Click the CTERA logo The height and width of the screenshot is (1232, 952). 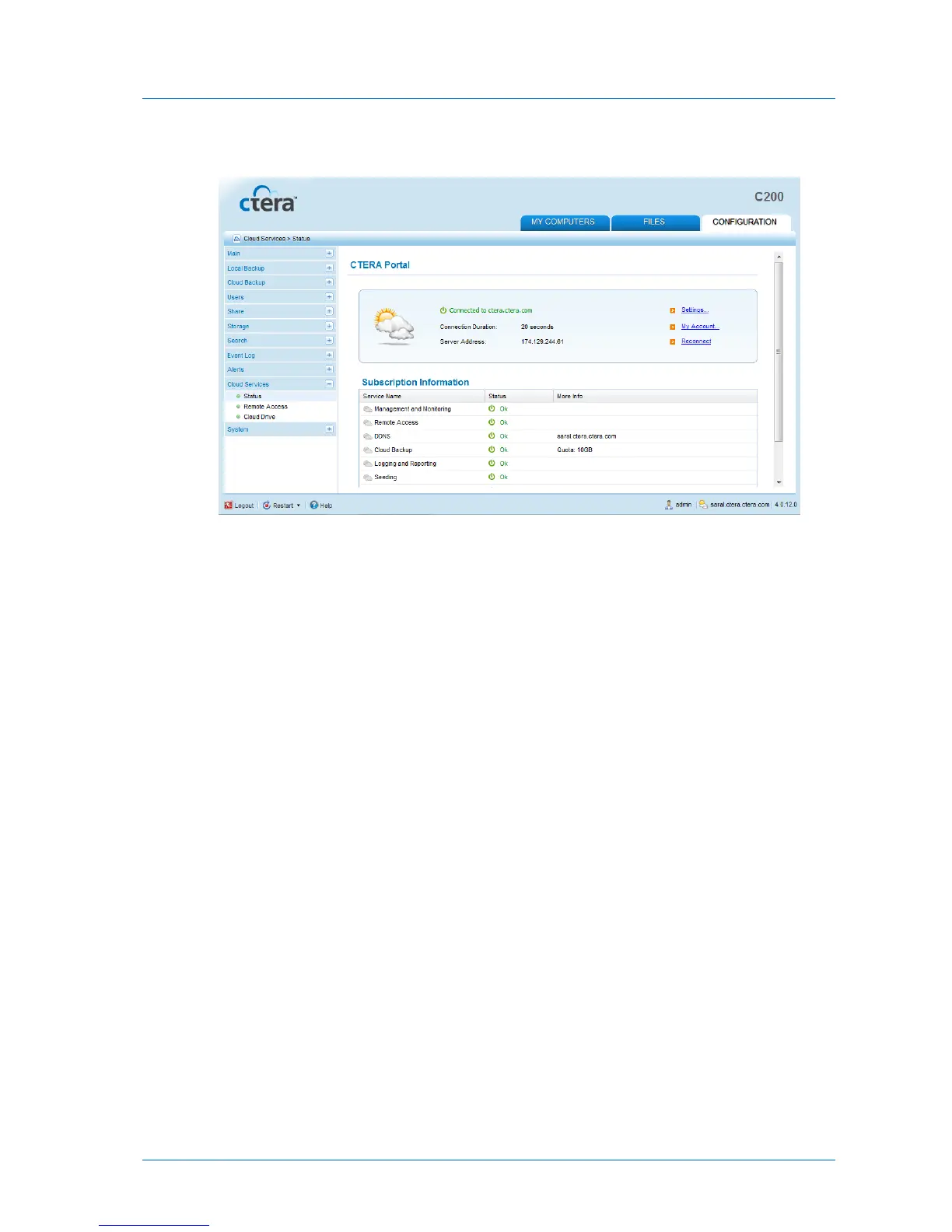tap(268, 199)
